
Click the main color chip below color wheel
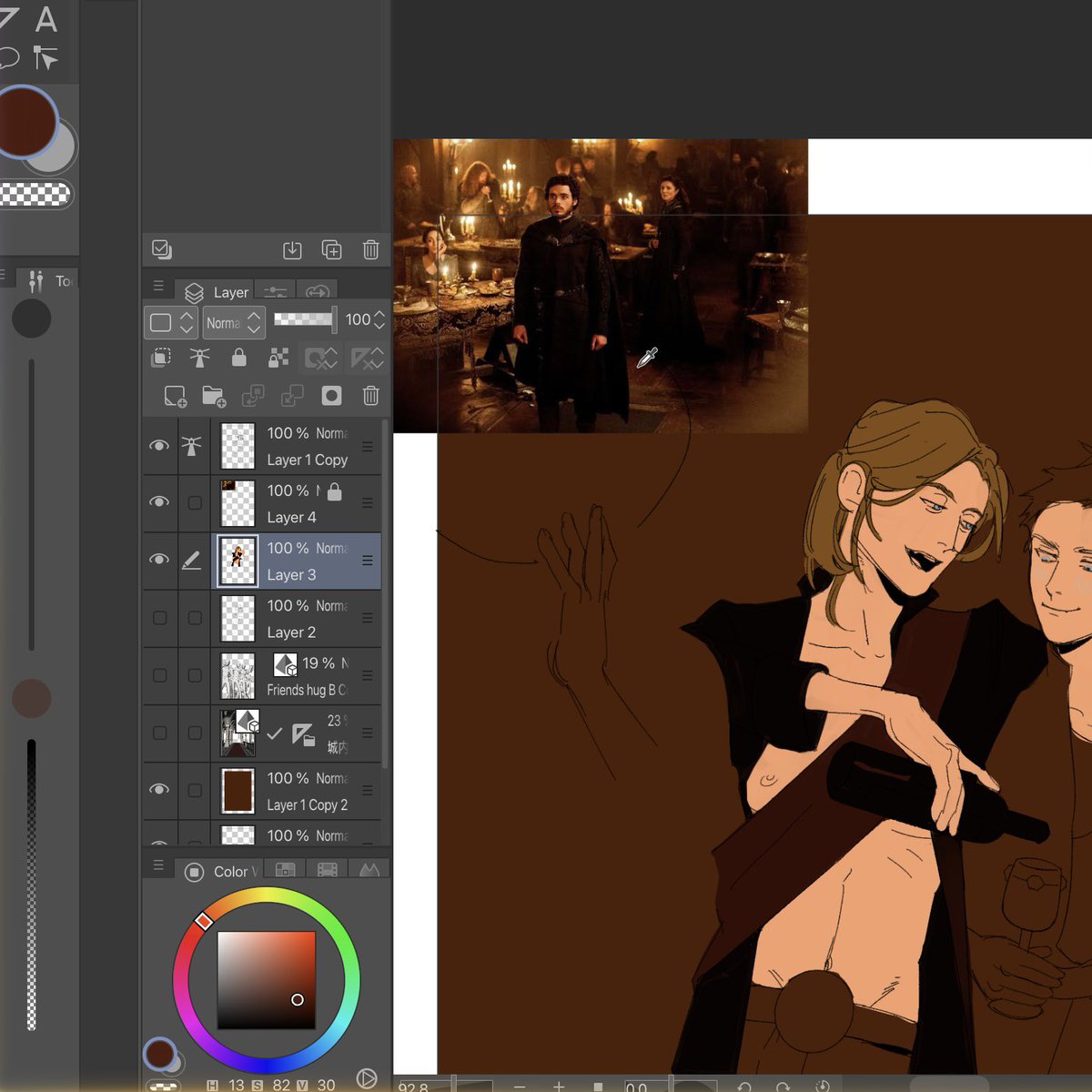(160, 1054)
